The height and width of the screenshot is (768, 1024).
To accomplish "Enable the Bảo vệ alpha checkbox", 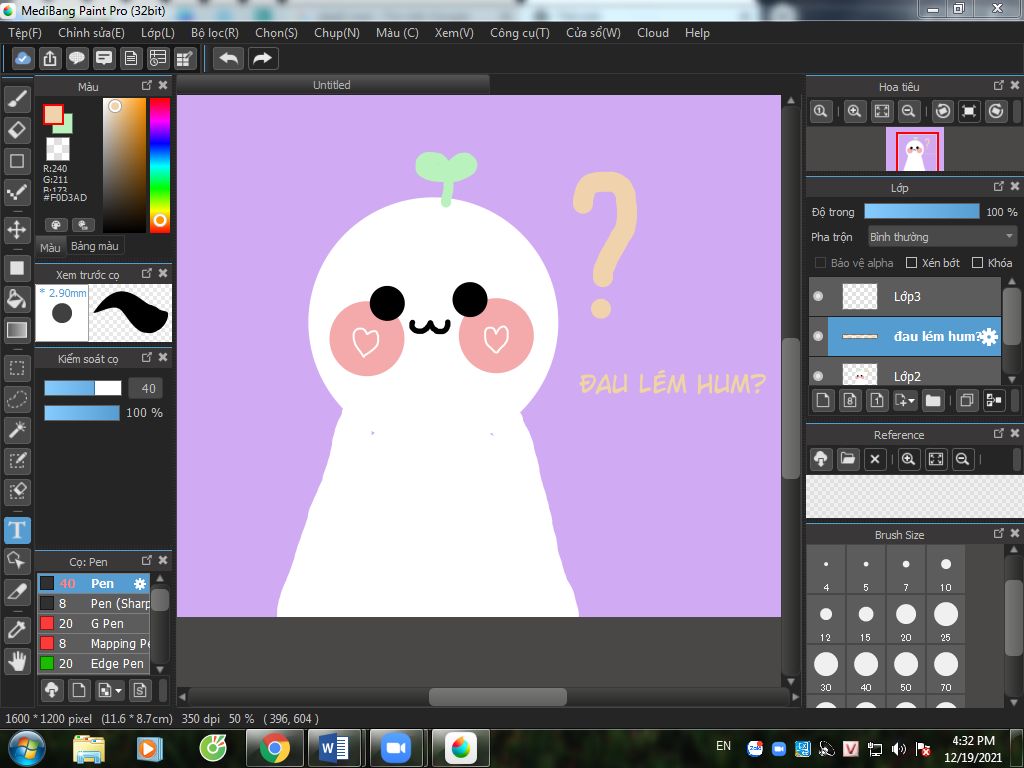I will (821, 263).
